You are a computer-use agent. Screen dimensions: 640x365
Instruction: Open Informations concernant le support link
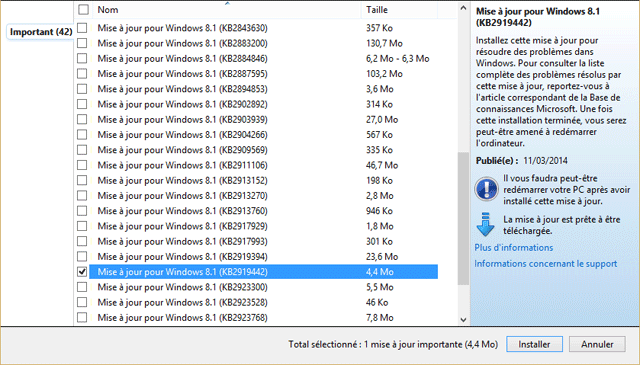[x=545, y=264]
